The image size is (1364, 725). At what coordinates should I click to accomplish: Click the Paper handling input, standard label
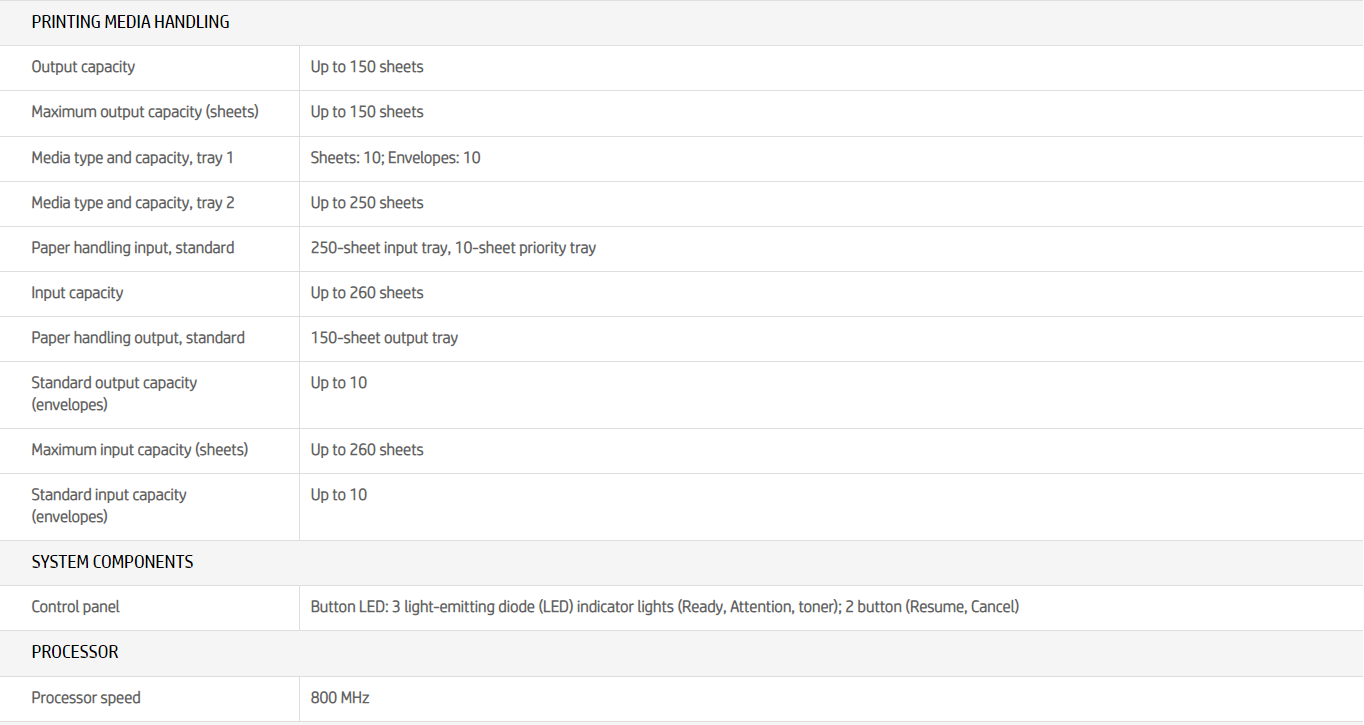pyautogui.click(x=133, y=248)
